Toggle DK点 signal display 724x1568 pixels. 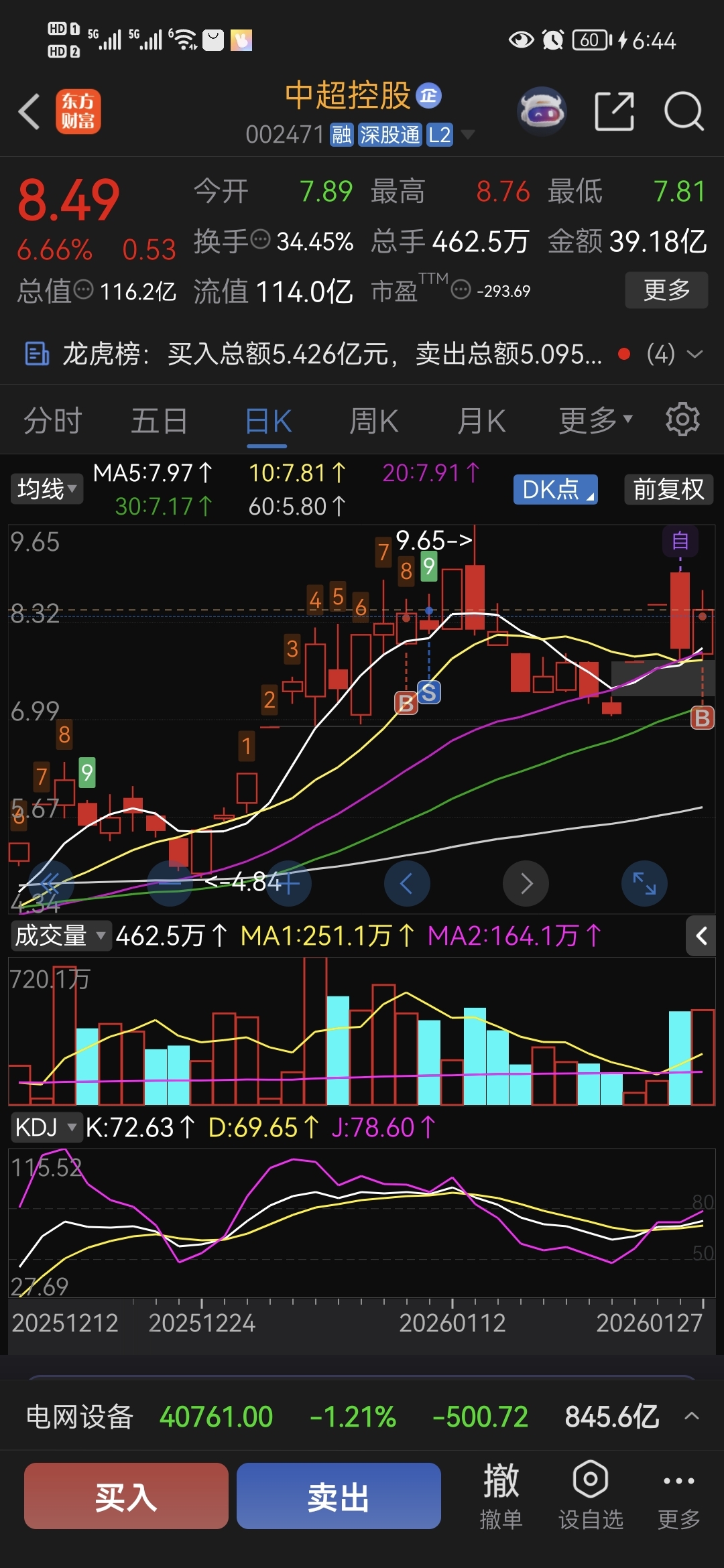click(x=555, y=489)
